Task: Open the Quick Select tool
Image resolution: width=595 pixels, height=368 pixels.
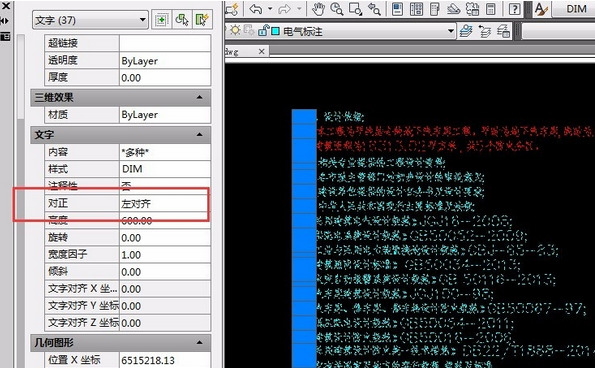Action: (202, 20)
